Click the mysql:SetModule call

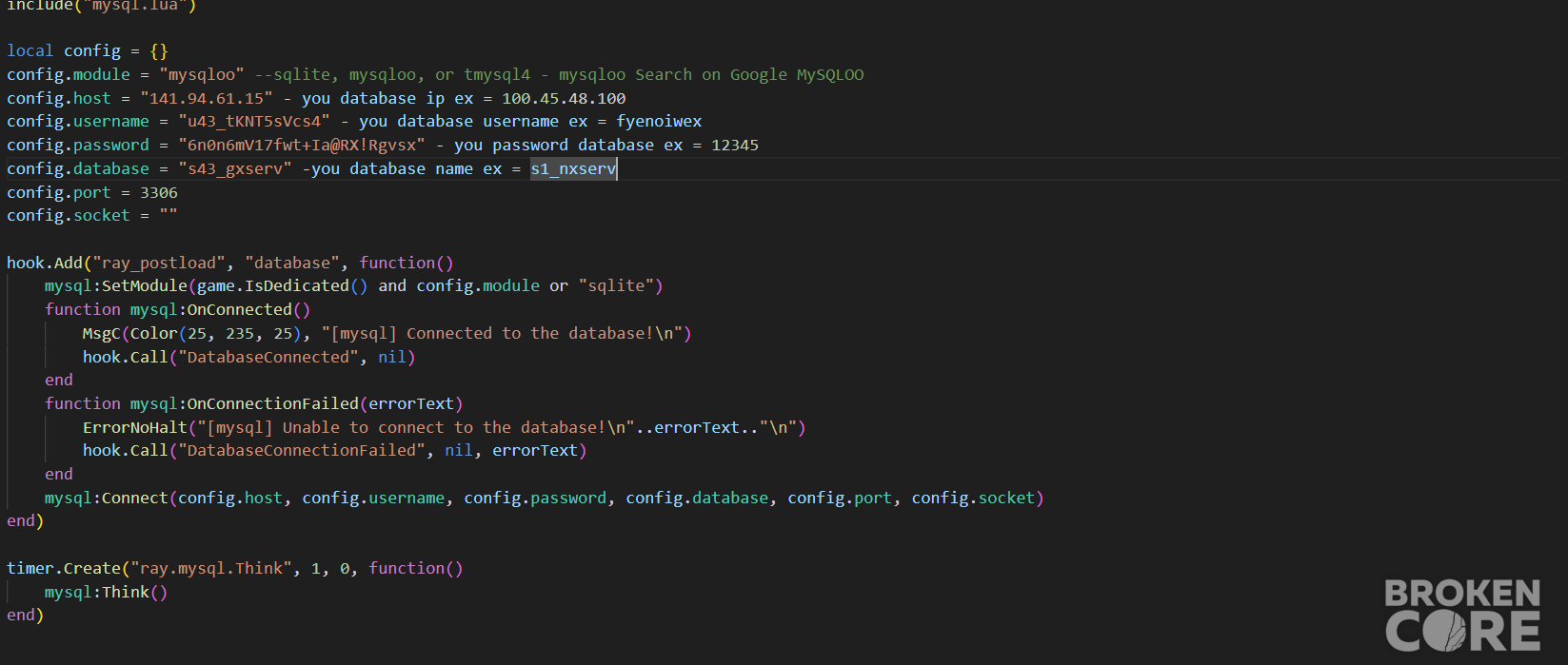[116, 285]
